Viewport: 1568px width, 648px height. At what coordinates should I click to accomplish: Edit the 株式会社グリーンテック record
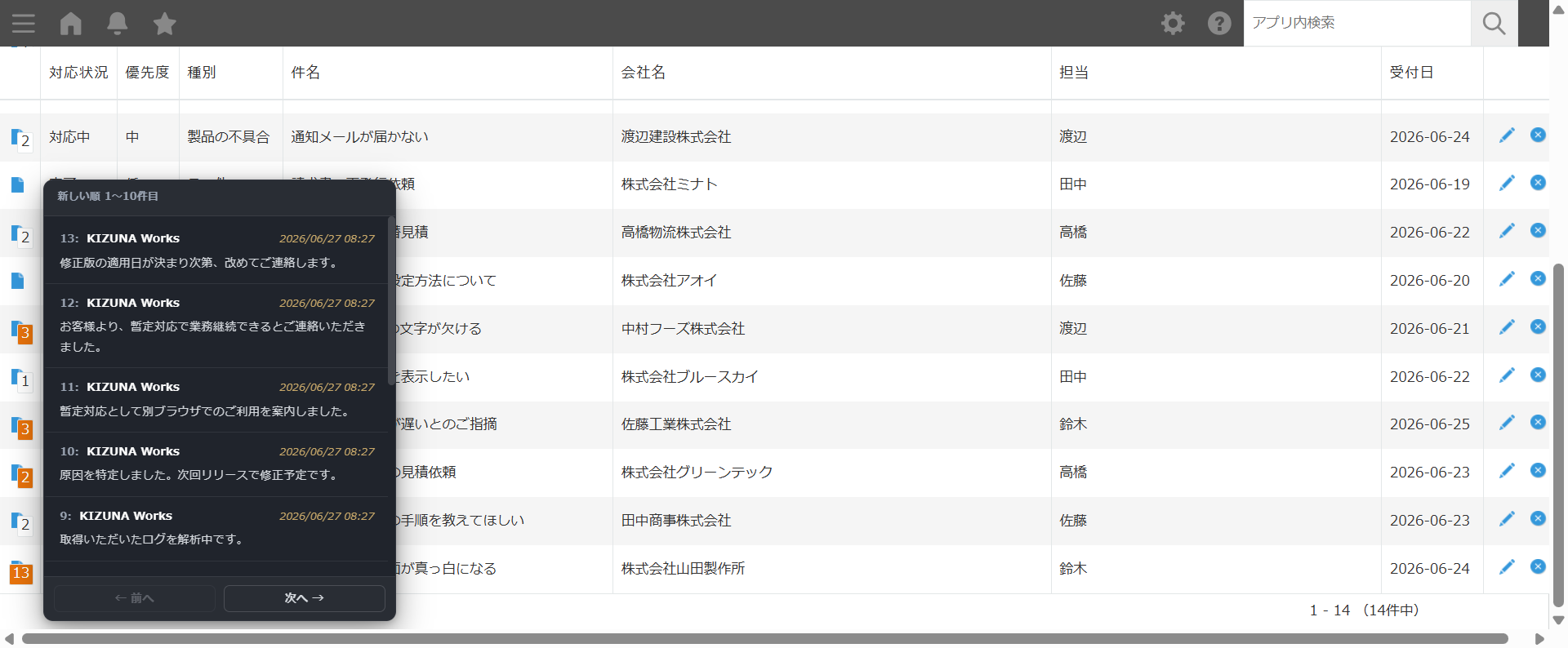(x=1507, y=471)
